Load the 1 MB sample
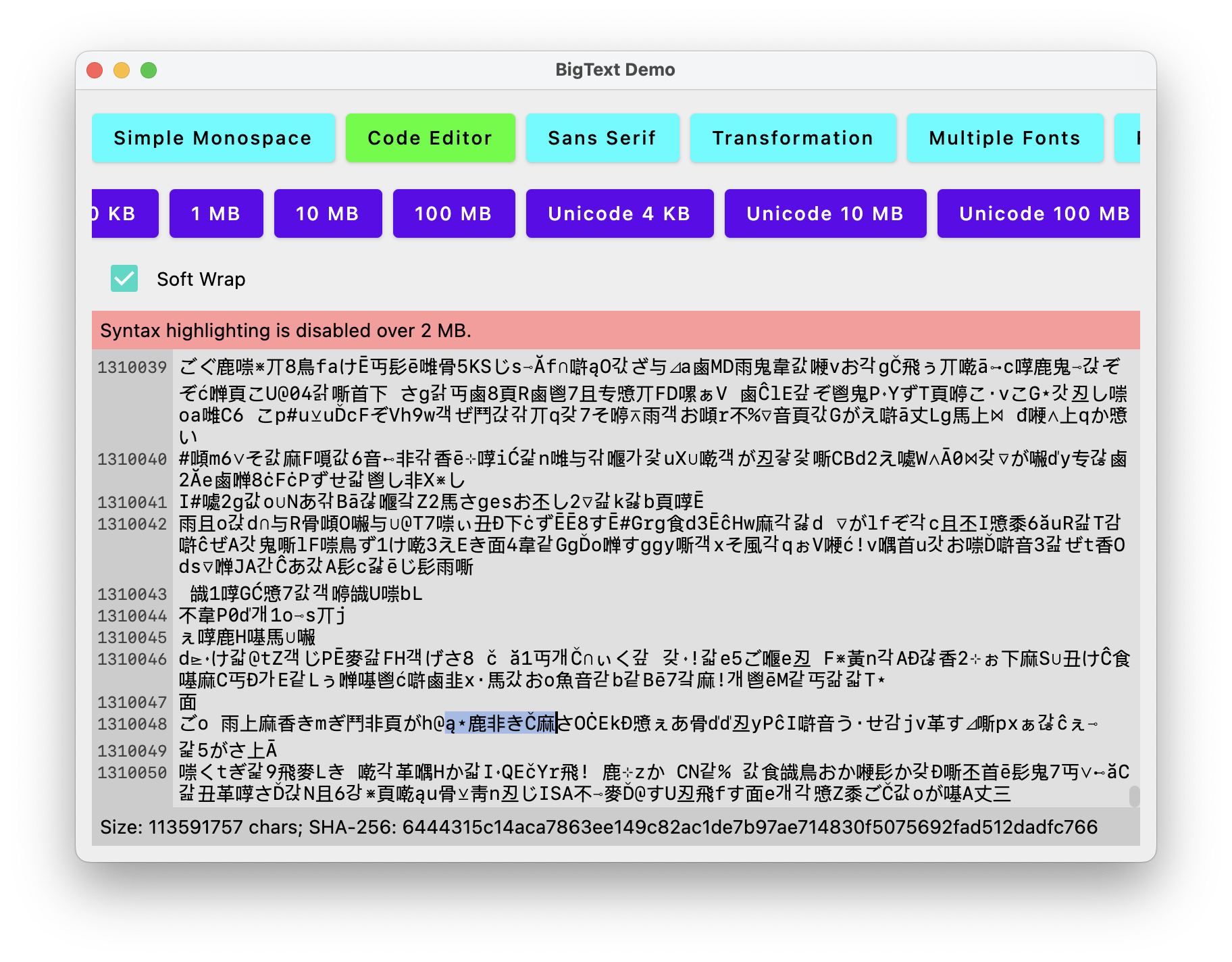Screen dimensions: 1232x962 click(216, 213)
